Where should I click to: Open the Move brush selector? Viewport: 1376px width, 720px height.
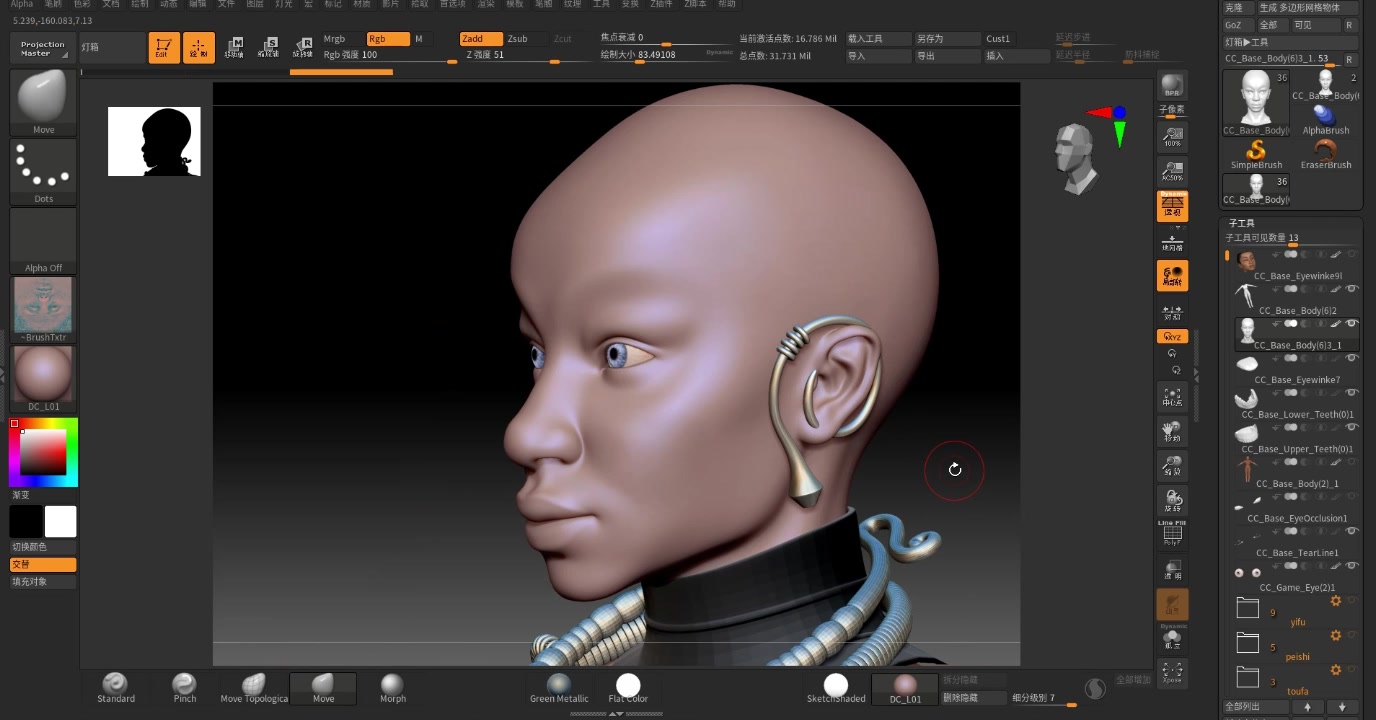(43, 103)
